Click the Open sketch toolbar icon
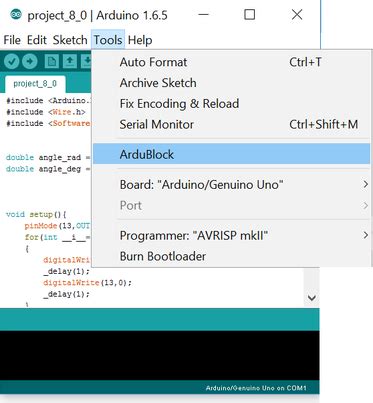Image resolution: width=373 pixels, height=403 pixels. 70,61
